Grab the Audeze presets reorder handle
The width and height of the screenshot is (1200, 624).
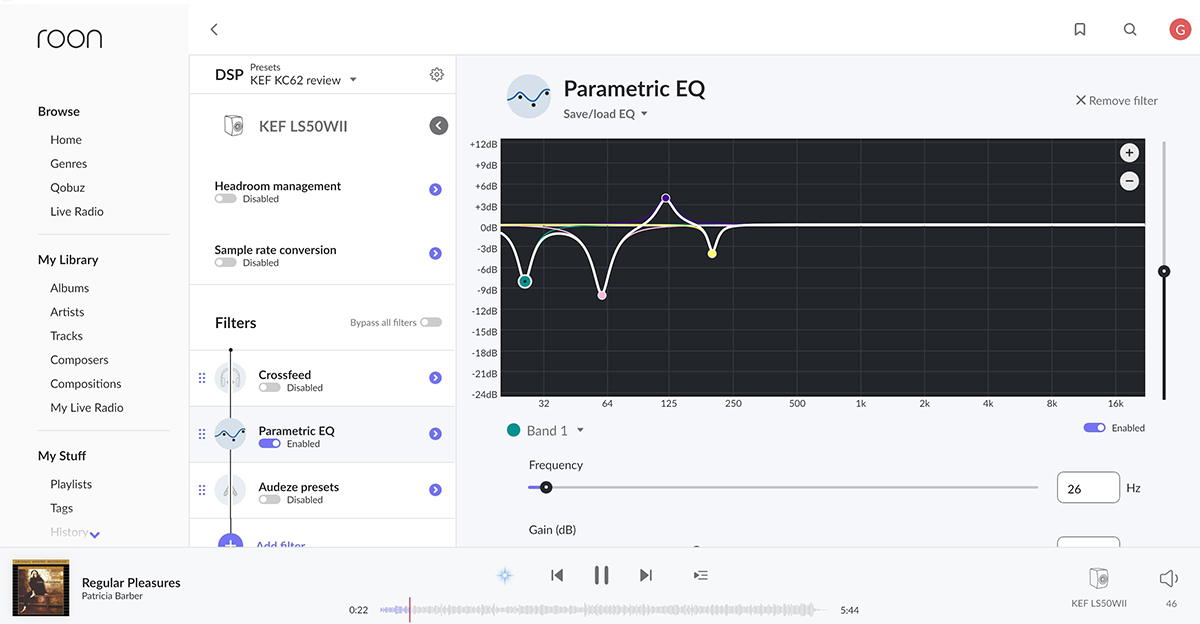point(202,490)
